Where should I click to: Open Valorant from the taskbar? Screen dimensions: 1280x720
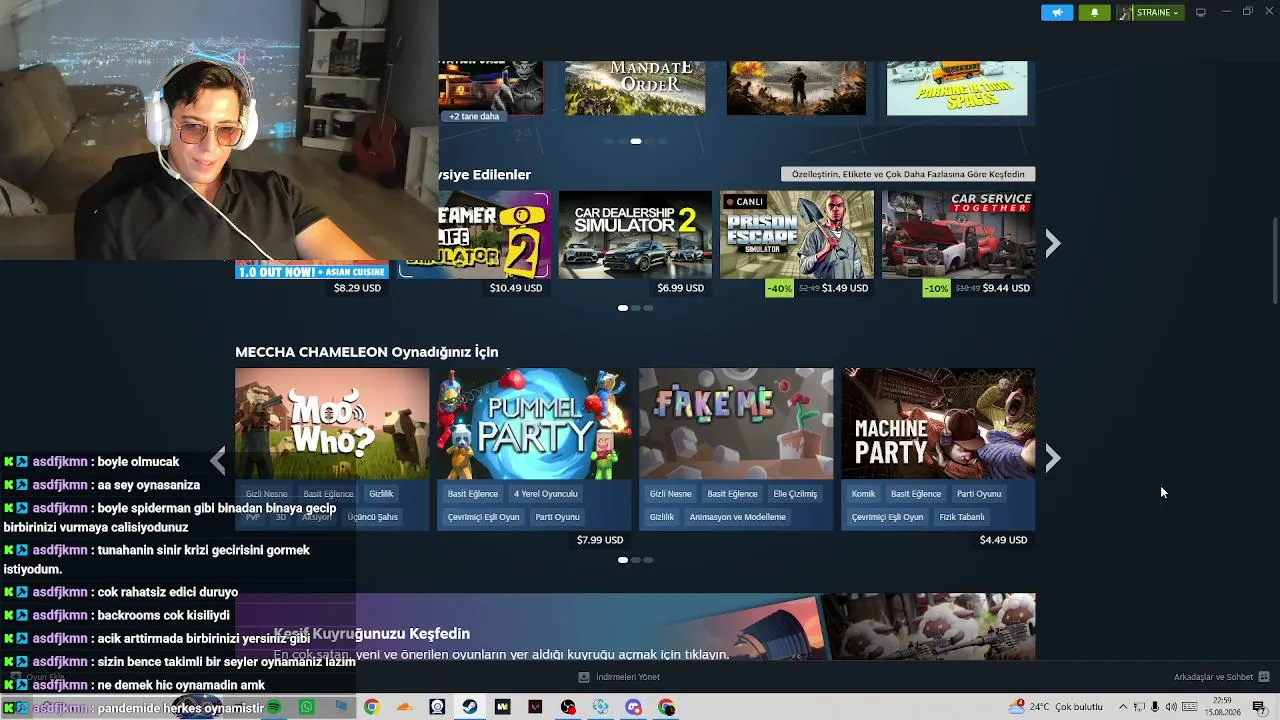click(535, 707)
